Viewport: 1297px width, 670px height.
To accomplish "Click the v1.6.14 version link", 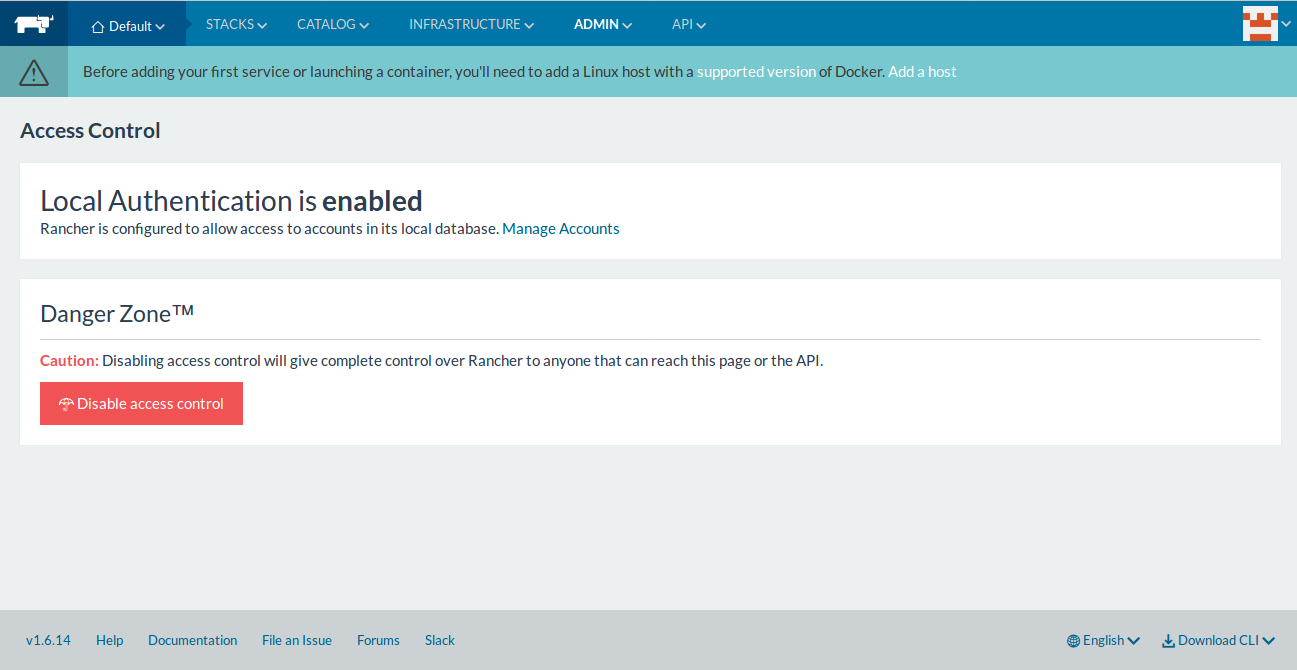I will coord(48,640).
